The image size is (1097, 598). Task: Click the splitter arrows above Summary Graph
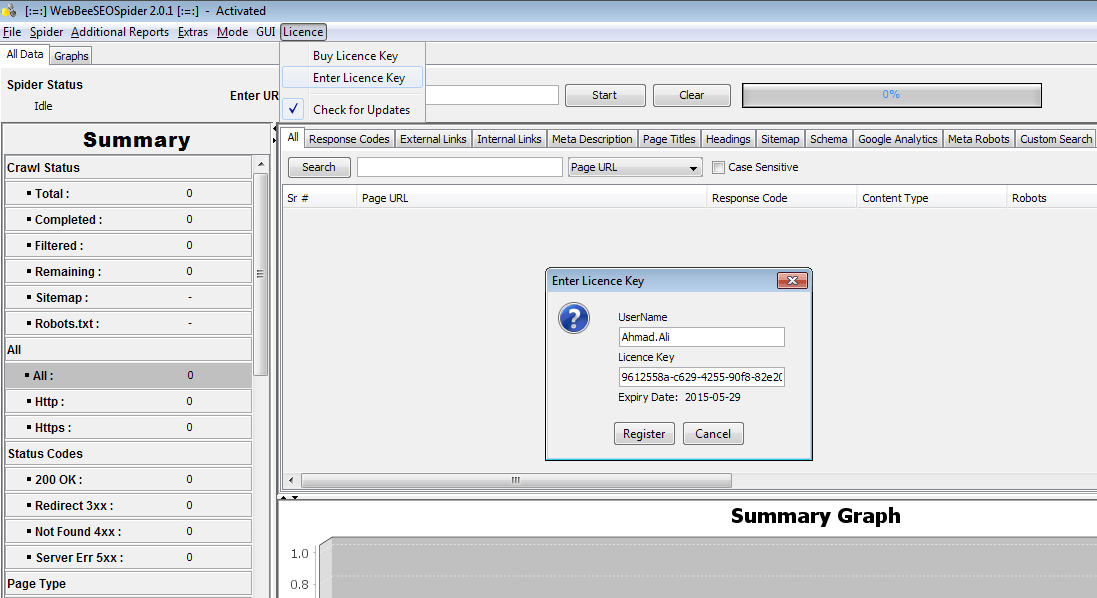pos(289,497)
